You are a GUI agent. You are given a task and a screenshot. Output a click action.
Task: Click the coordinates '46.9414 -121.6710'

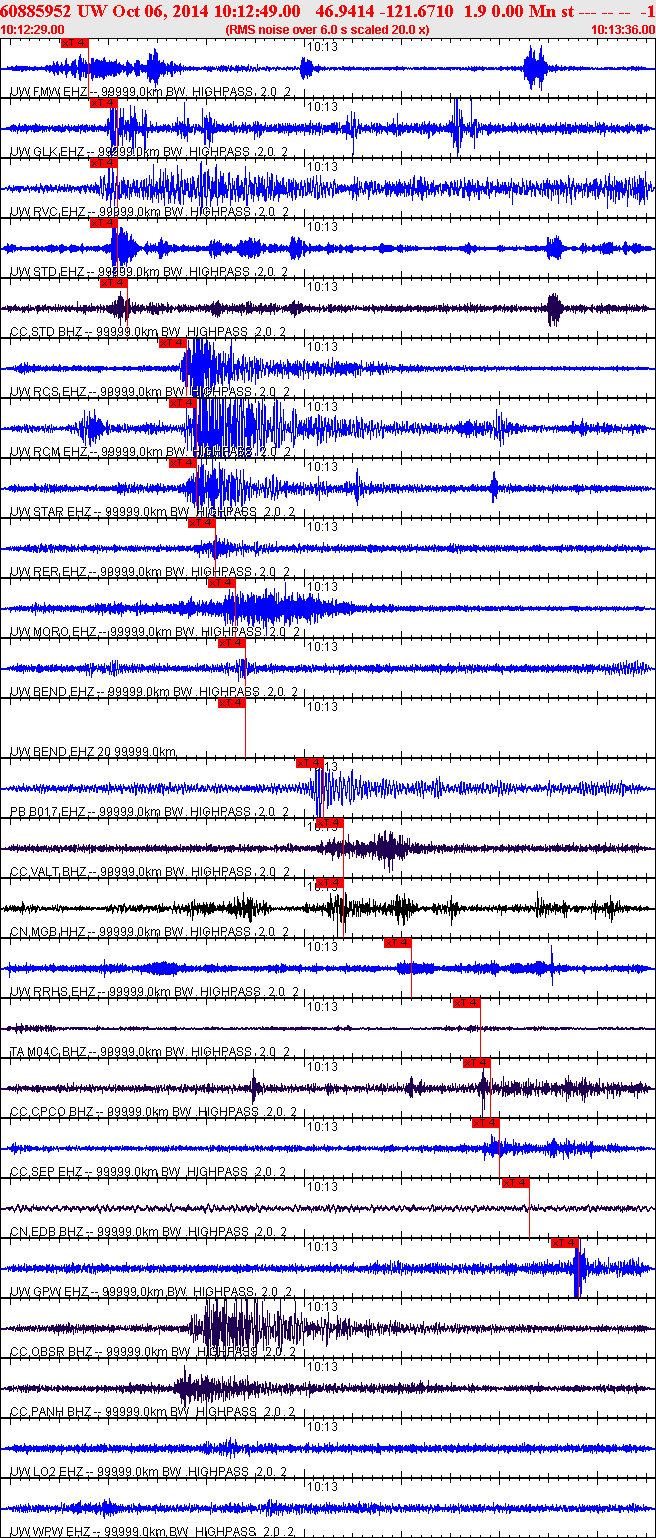(x=384, y=10)
